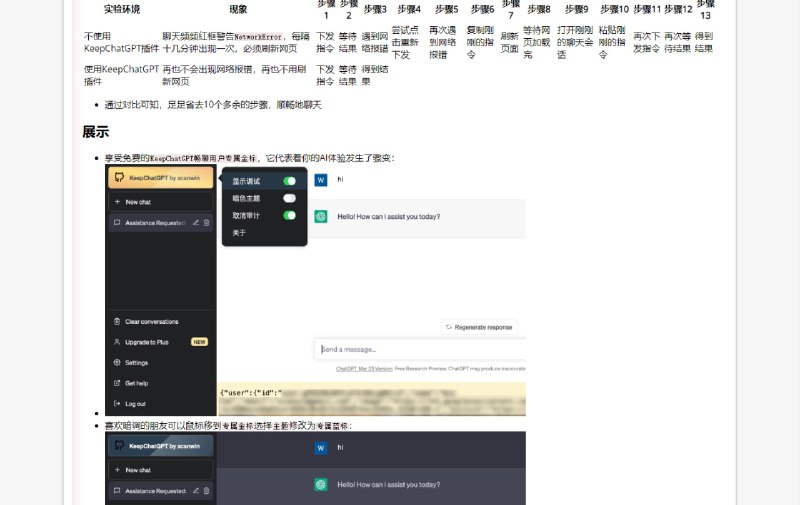Click the 现象 table header
The image size is (800, 505).
[x=238, y=9]
